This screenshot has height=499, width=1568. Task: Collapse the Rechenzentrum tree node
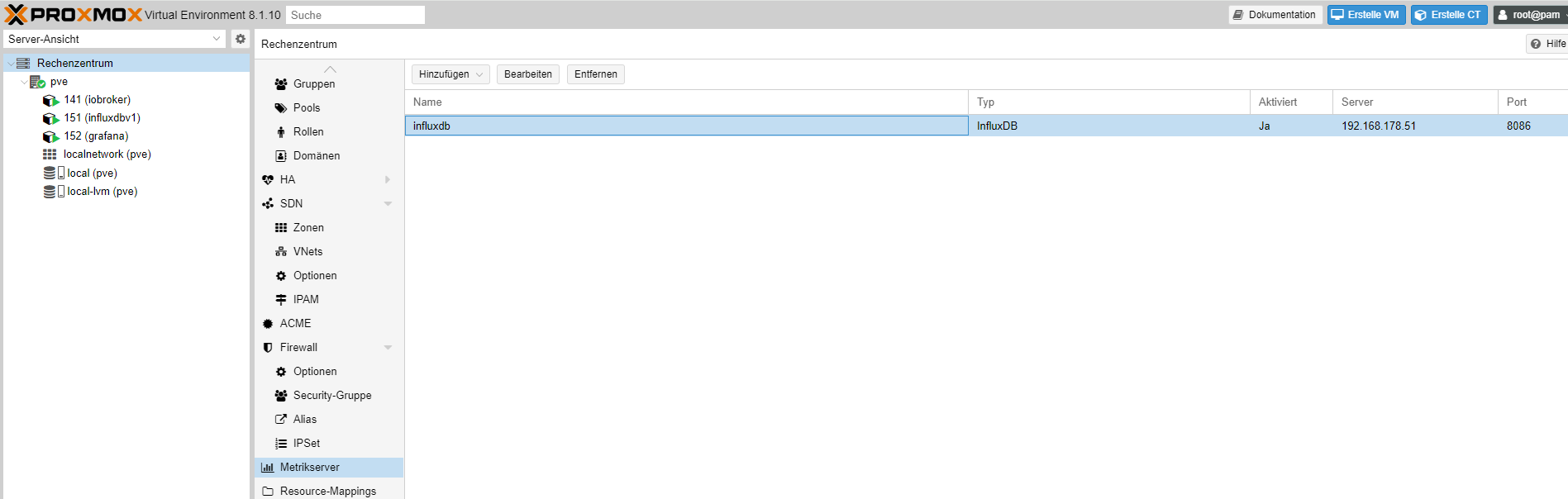coord(11,64)
